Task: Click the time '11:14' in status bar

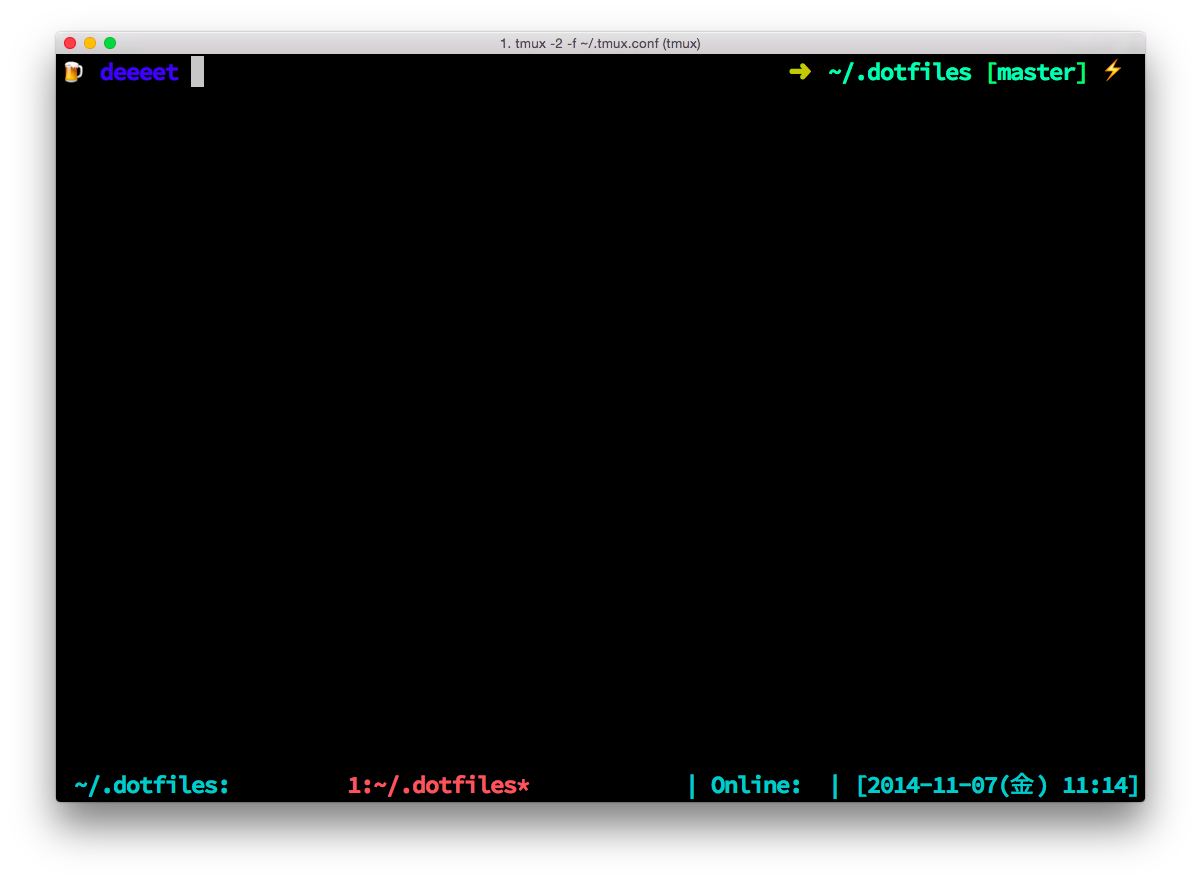Action: (x=1095, y=786)
